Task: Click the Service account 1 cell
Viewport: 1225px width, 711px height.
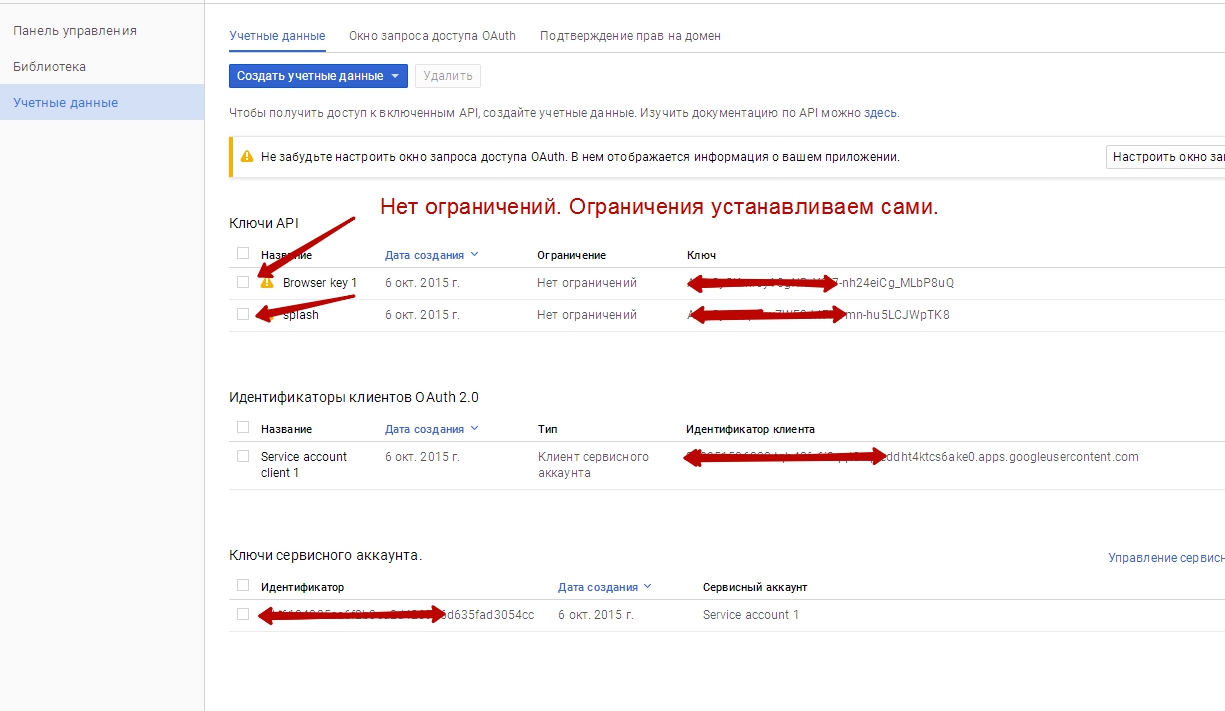Action: coord(751,615)
